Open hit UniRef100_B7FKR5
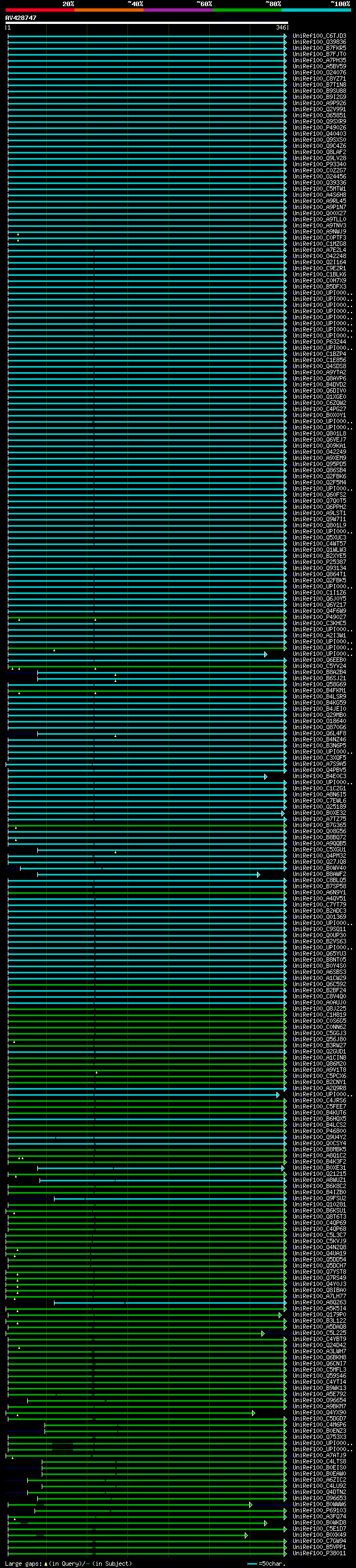This screenshot has height=1568, width=356. 319,48
